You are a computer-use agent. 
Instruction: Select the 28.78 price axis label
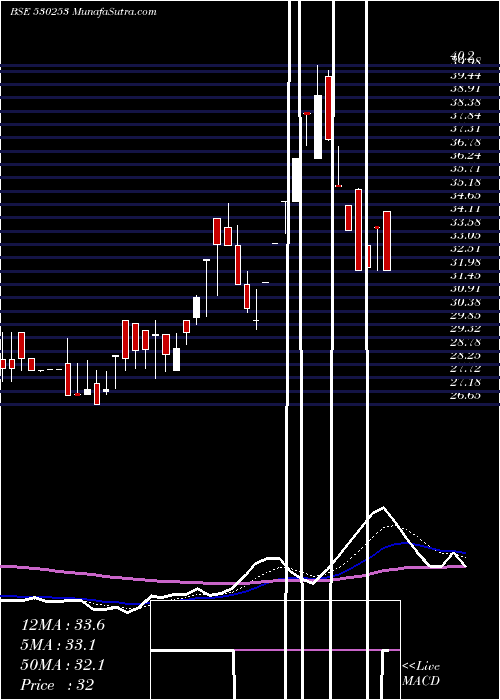pos(465,342)
